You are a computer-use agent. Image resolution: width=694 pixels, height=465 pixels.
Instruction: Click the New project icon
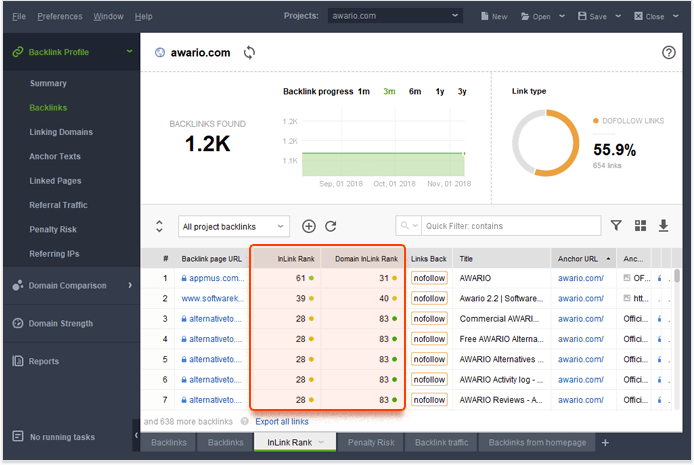(x=485, y=16)
